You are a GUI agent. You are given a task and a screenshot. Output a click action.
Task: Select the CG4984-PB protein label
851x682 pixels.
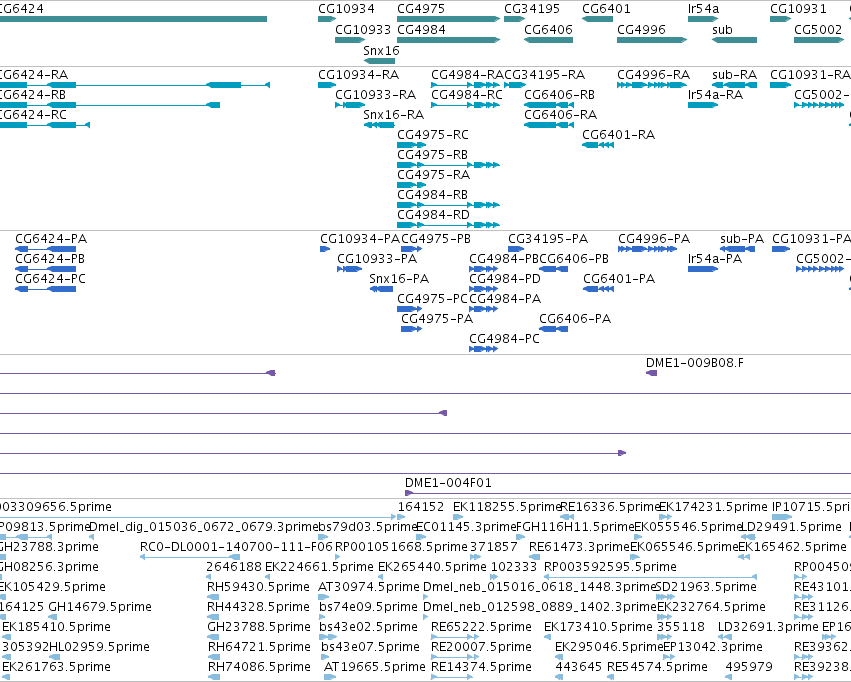point(504,259)
